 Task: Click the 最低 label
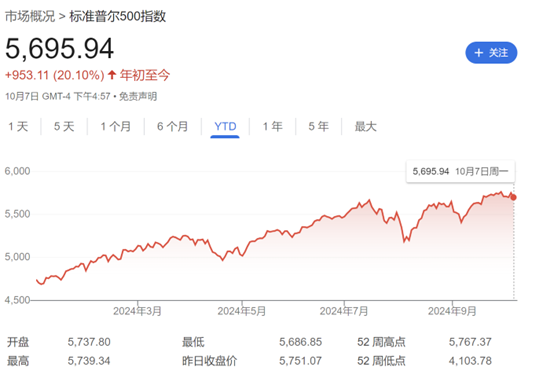click(193, 342)
